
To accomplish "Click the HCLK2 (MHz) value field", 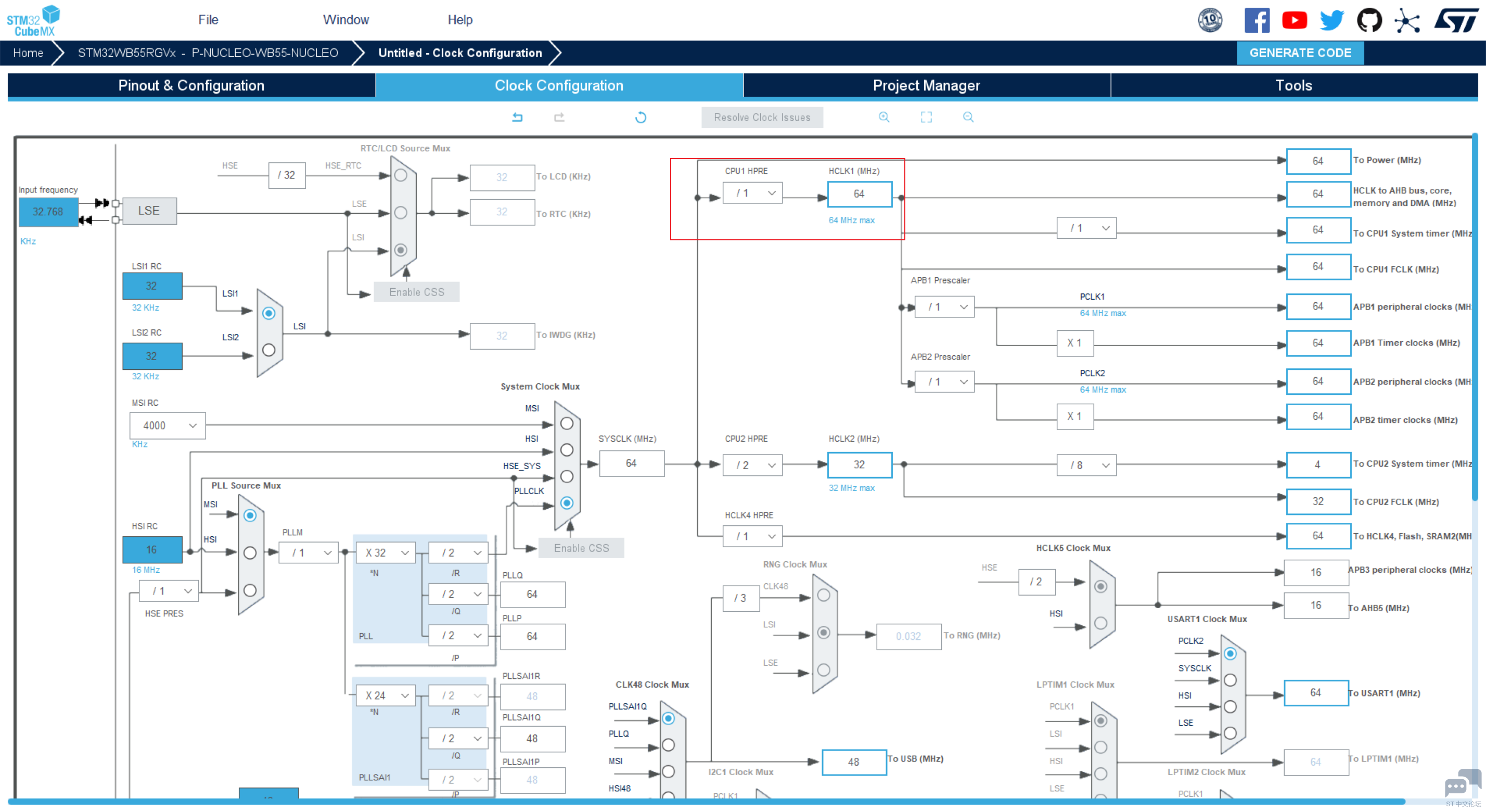I will [860, 465].
